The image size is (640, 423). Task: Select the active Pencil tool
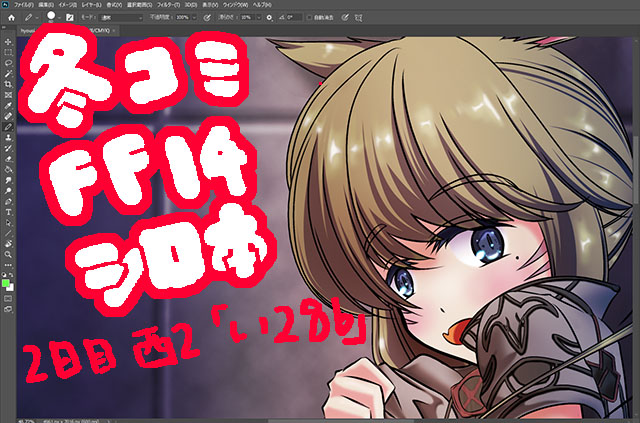8,127
